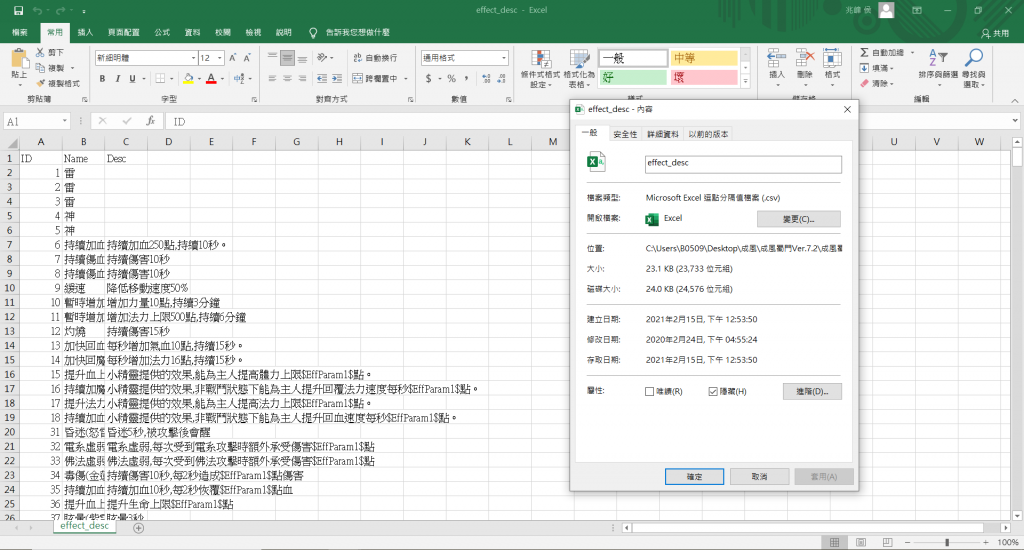
Task: Open the File (檔案) tab
Action: tap(20, 32)
